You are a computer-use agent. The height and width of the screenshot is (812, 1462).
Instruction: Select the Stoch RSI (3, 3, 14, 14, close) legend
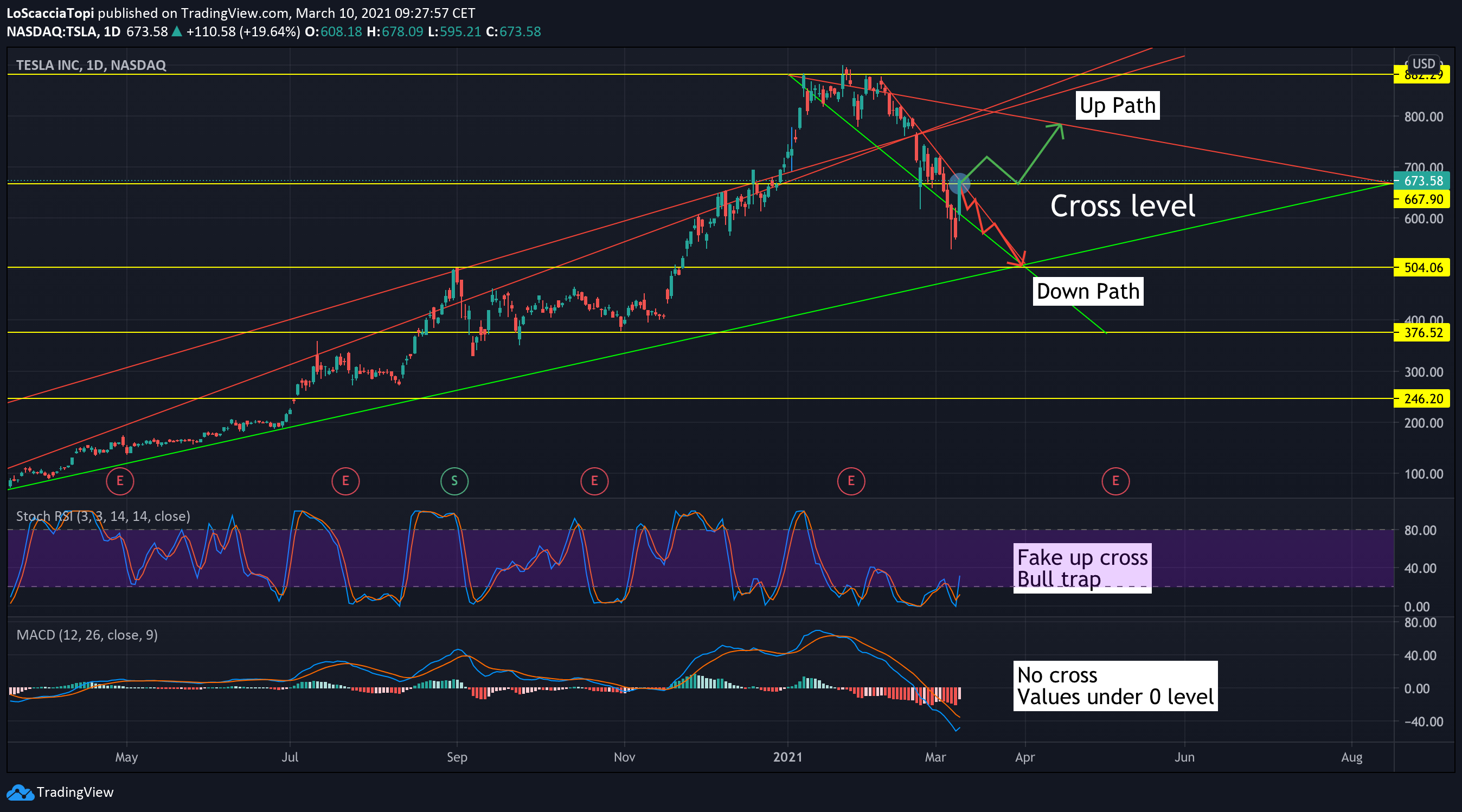[103, 517]
